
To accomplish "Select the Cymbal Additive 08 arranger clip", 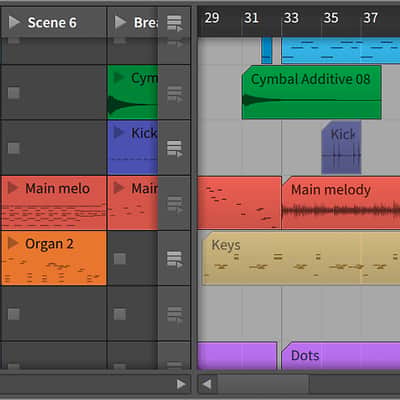I will pyautogui.click(x=311, y=92).
